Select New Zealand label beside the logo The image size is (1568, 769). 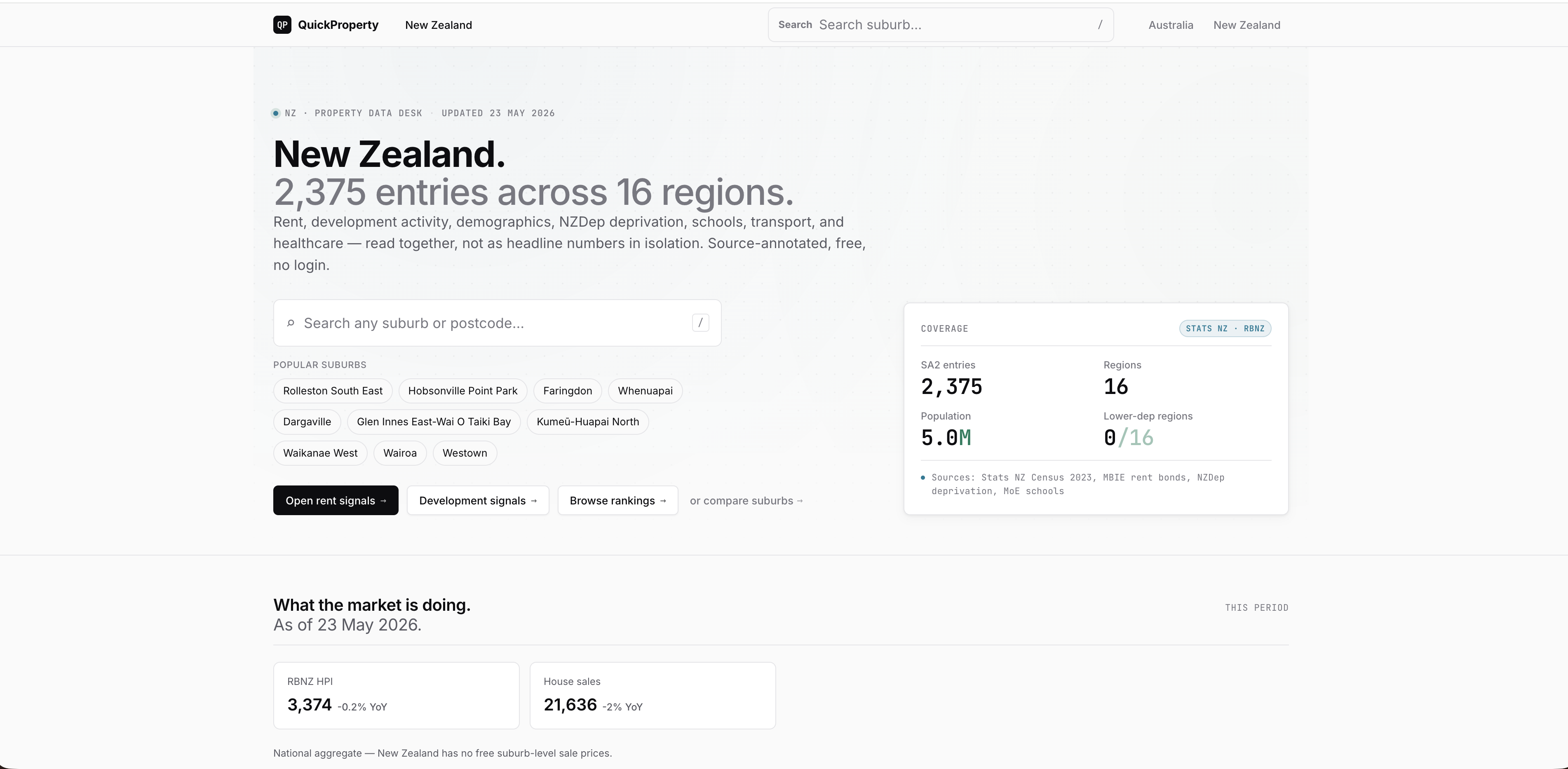[x=438, y=25]
